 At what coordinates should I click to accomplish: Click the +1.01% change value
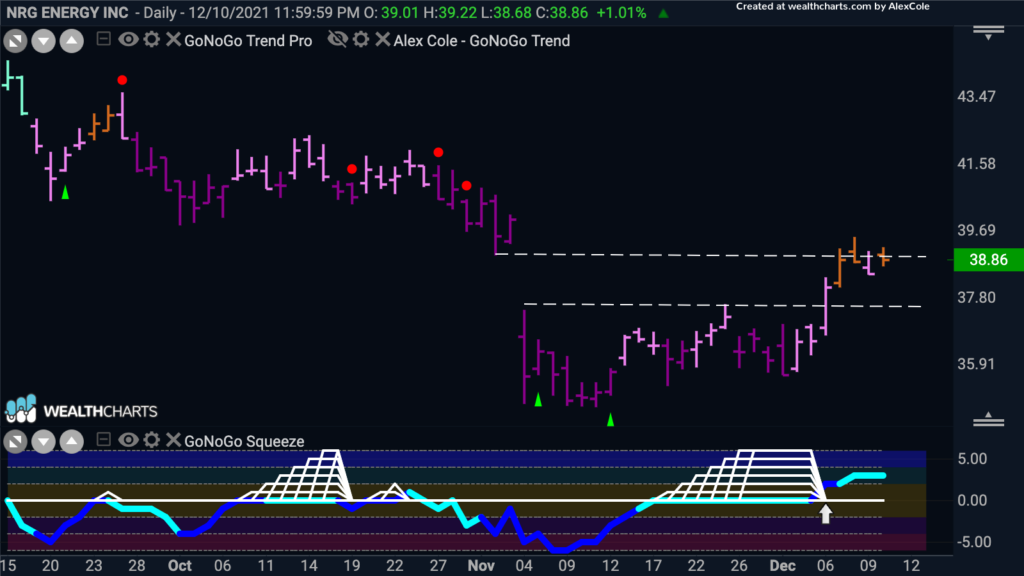click(621, 12)
